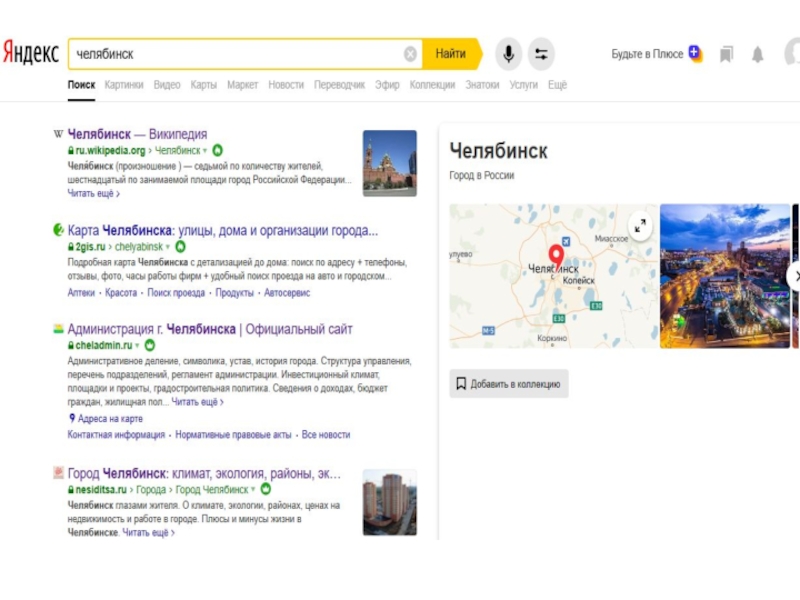Screen dimensions: 800x600
Task: Open the user profile avatar
Action: point(793,53)
